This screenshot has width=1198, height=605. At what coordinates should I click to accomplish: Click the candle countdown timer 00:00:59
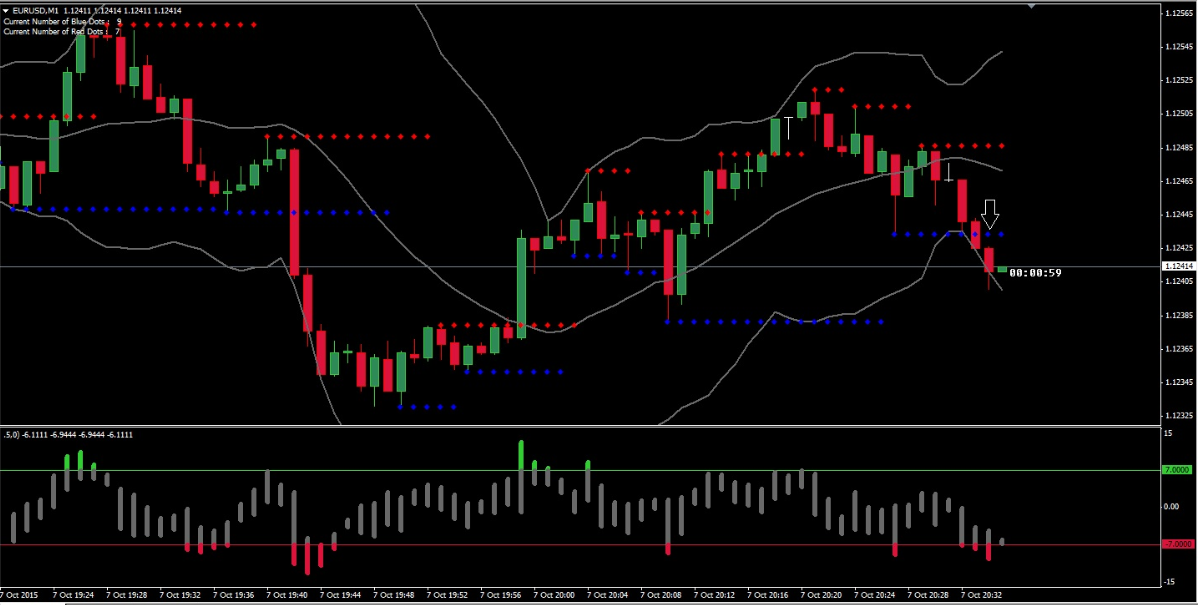(1034, 273)
